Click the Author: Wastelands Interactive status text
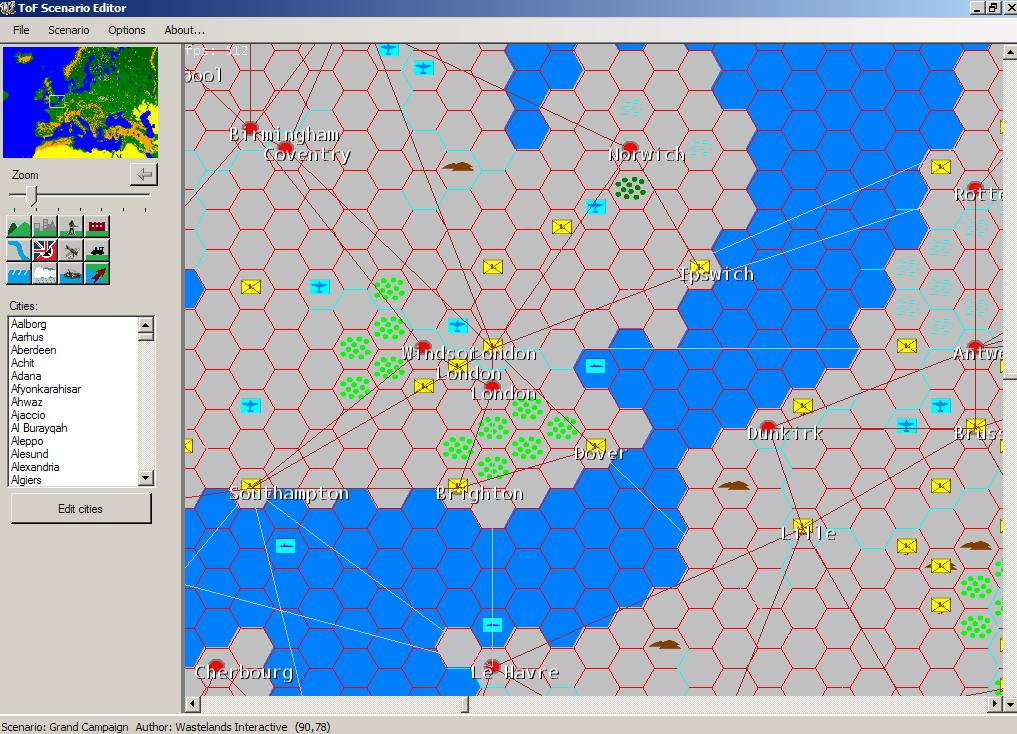The width and height of the screenshot is (1017, 734). tap(211, 727)
